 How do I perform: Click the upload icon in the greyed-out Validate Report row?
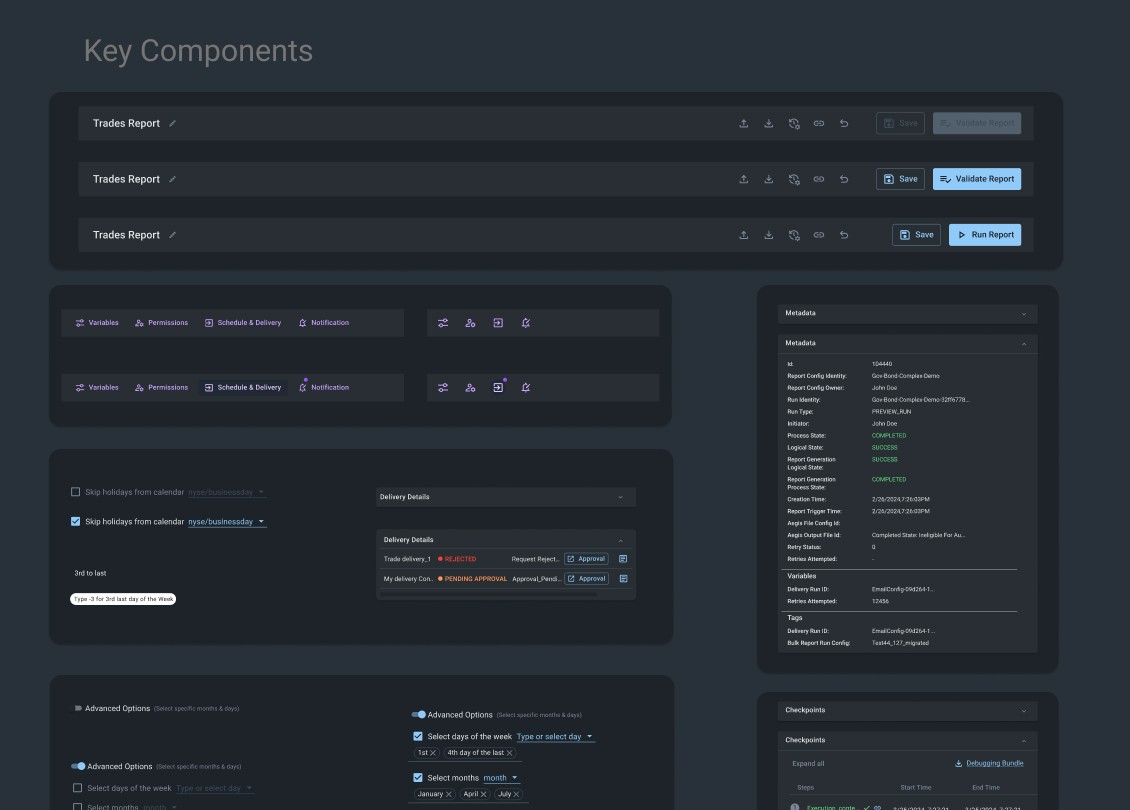[x=744, y=123]
